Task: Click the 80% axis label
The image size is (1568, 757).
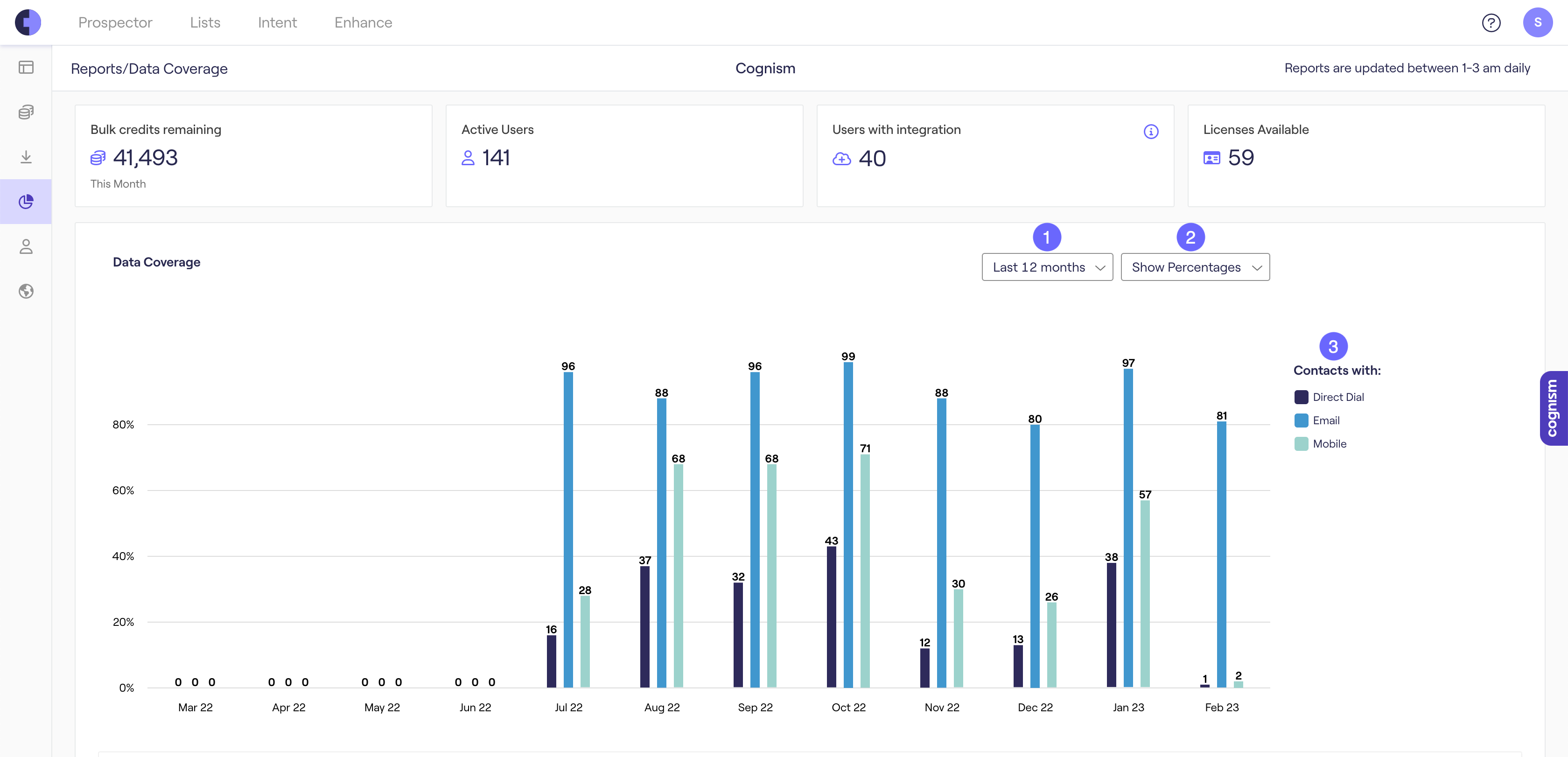Action: (123, 425)
